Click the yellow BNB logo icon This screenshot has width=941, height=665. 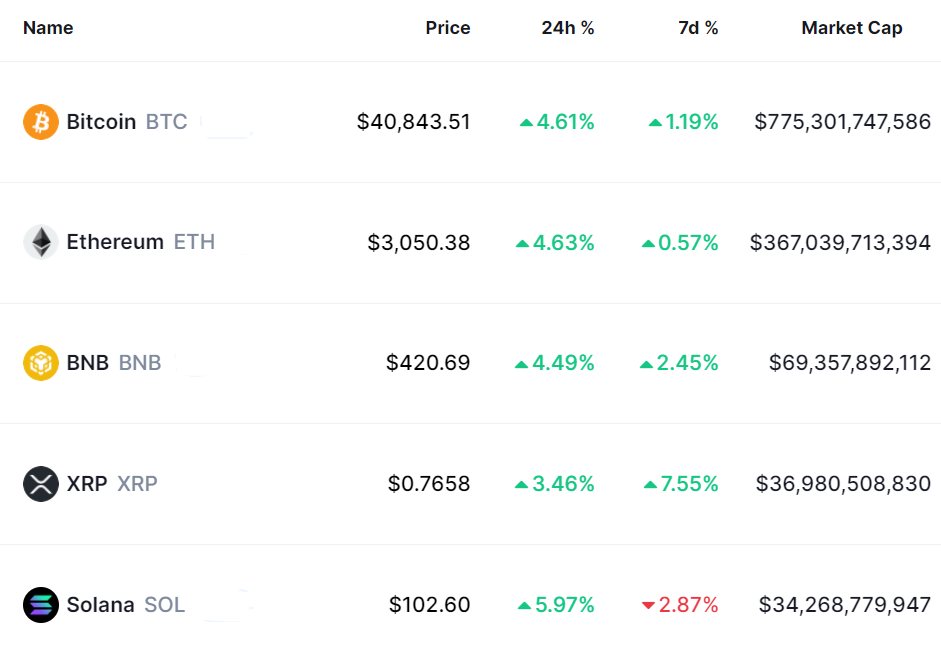[x=41, y=363]
